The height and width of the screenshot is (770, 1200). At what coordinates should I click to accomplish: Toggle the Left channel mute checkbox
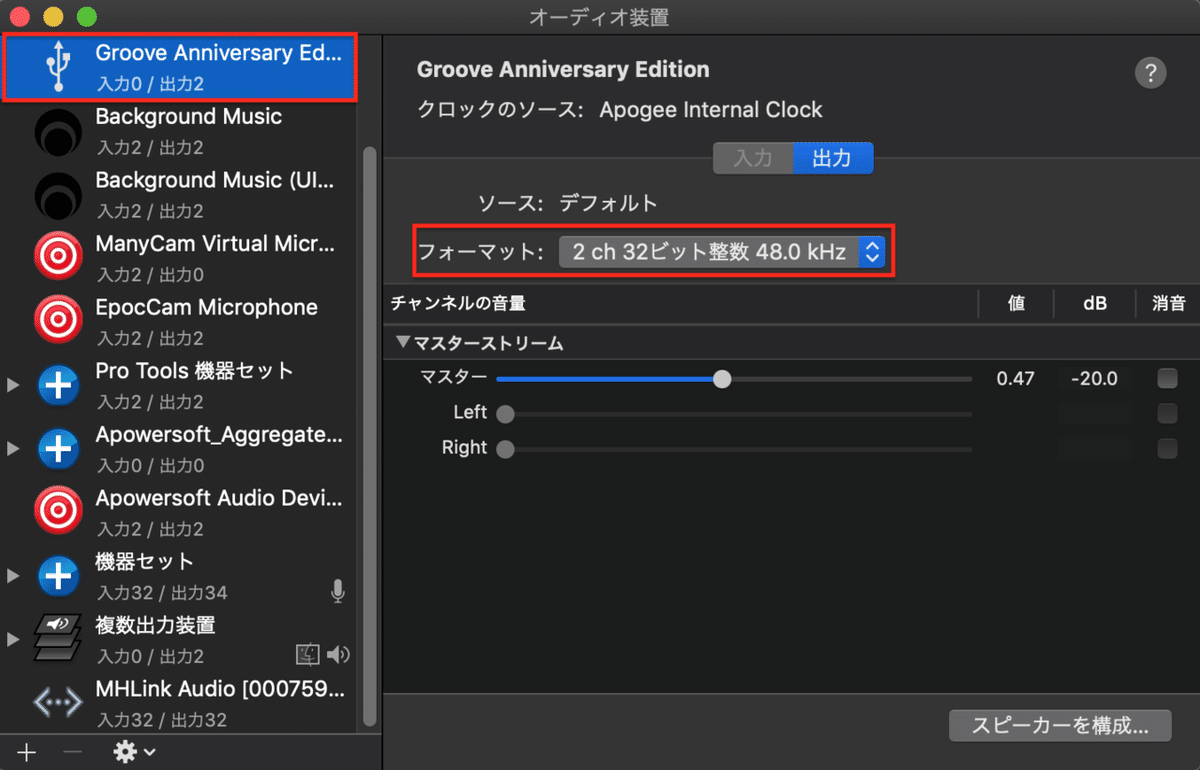[1167, 413]
